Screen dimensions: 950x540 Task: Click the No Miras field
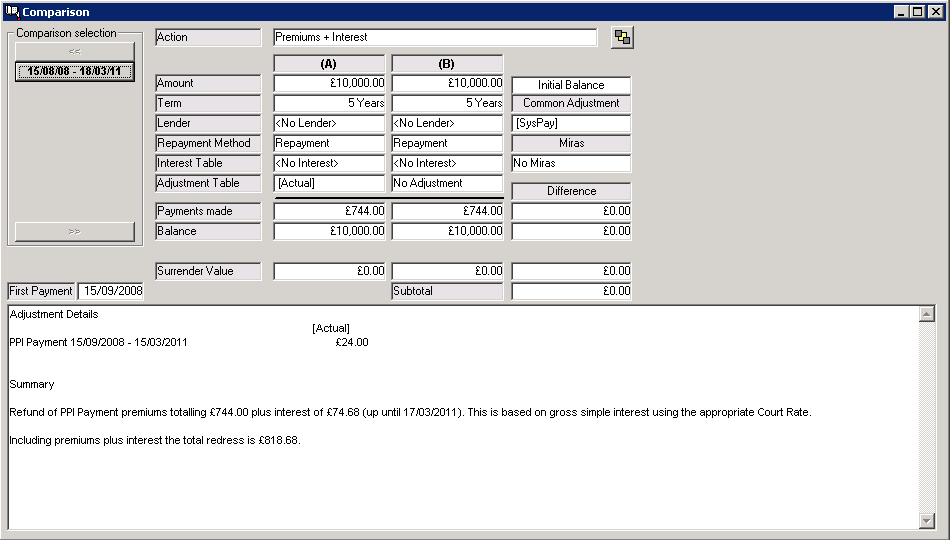pyautogui.click(x=571, y=163)
